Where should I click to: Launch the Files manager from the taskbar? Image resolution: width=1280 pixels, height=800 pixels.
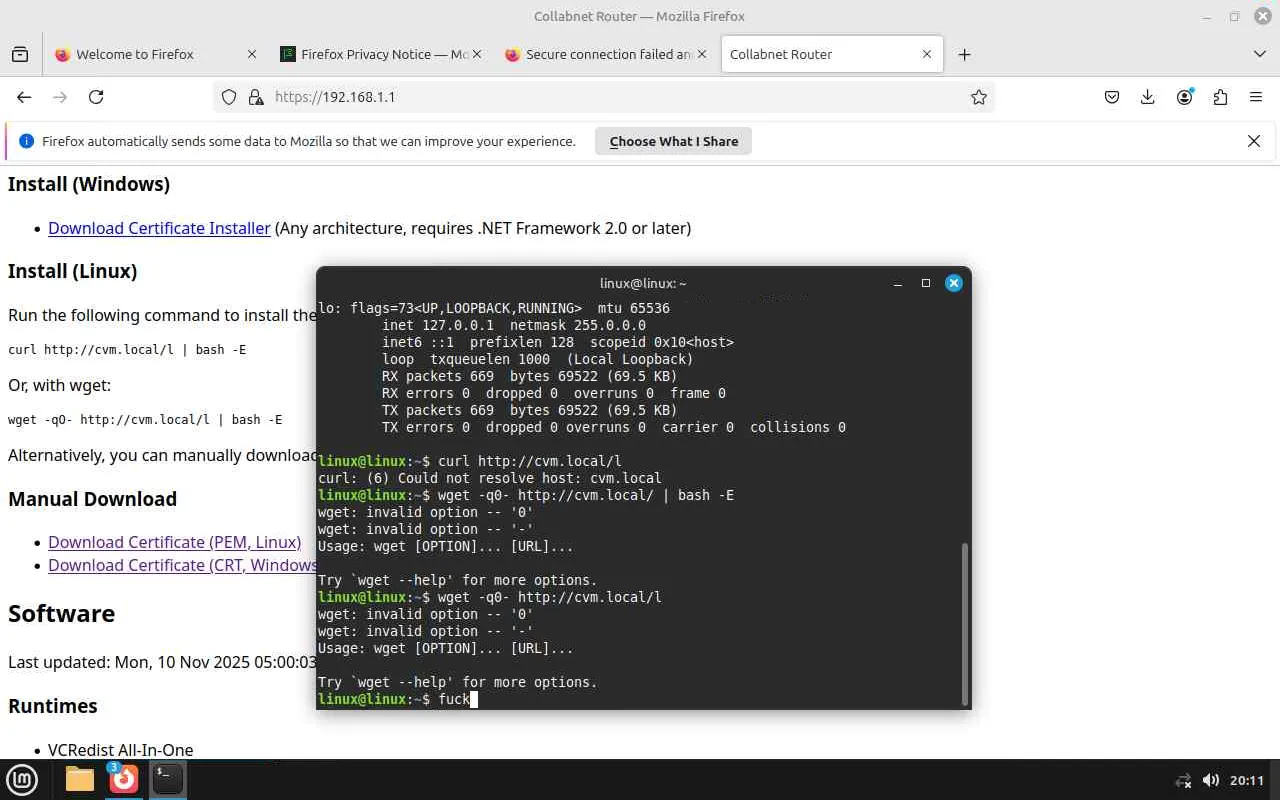[80, 779]
